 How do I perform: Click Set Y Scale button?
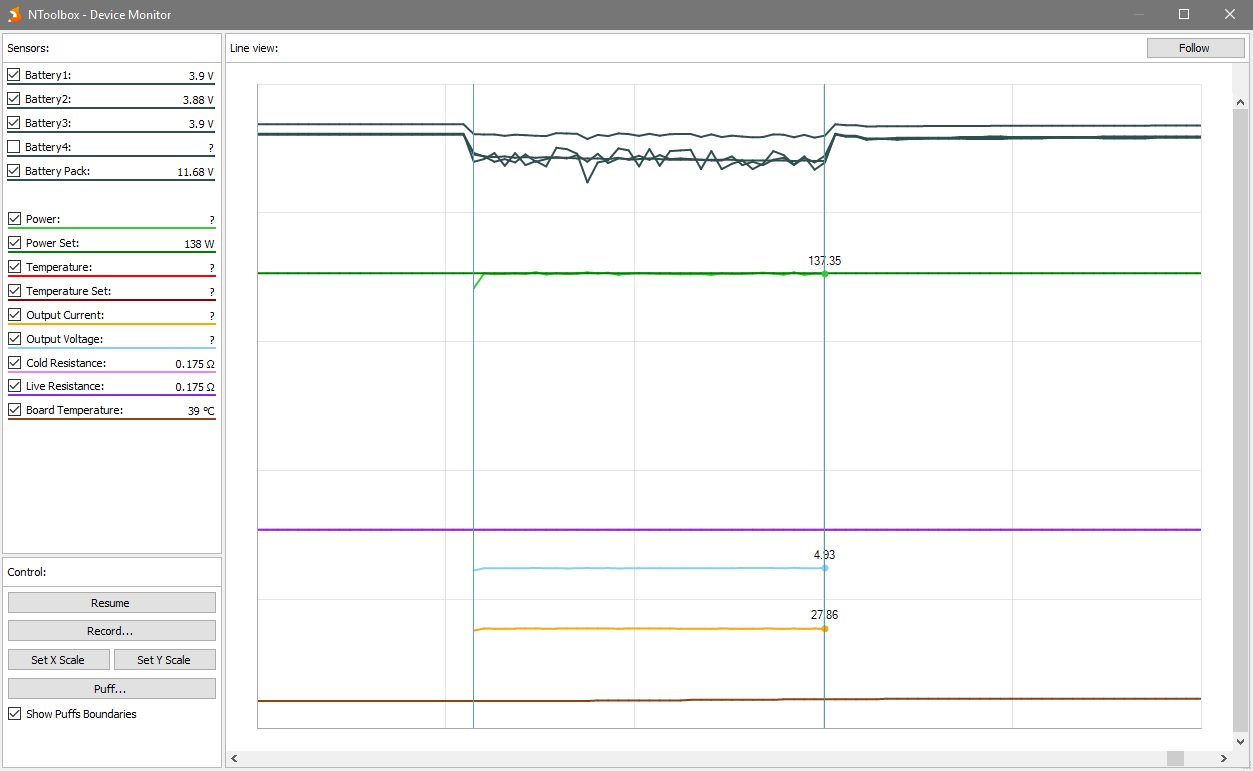click(x=164, y=660)
